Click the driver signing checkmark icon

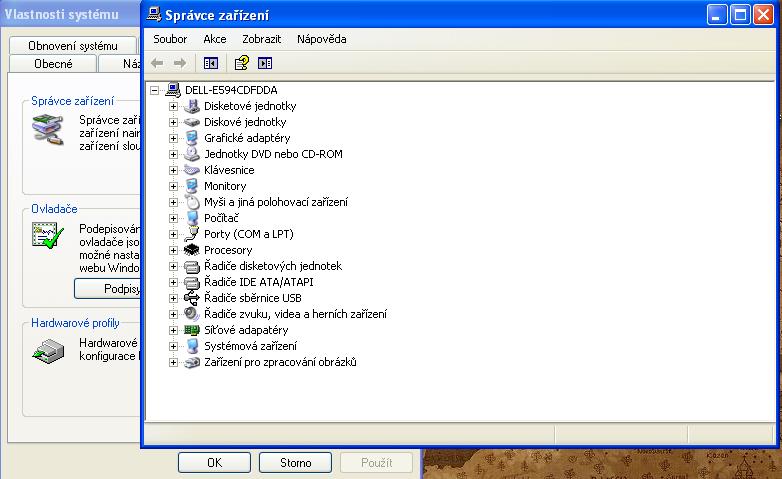tap(47, 236)
